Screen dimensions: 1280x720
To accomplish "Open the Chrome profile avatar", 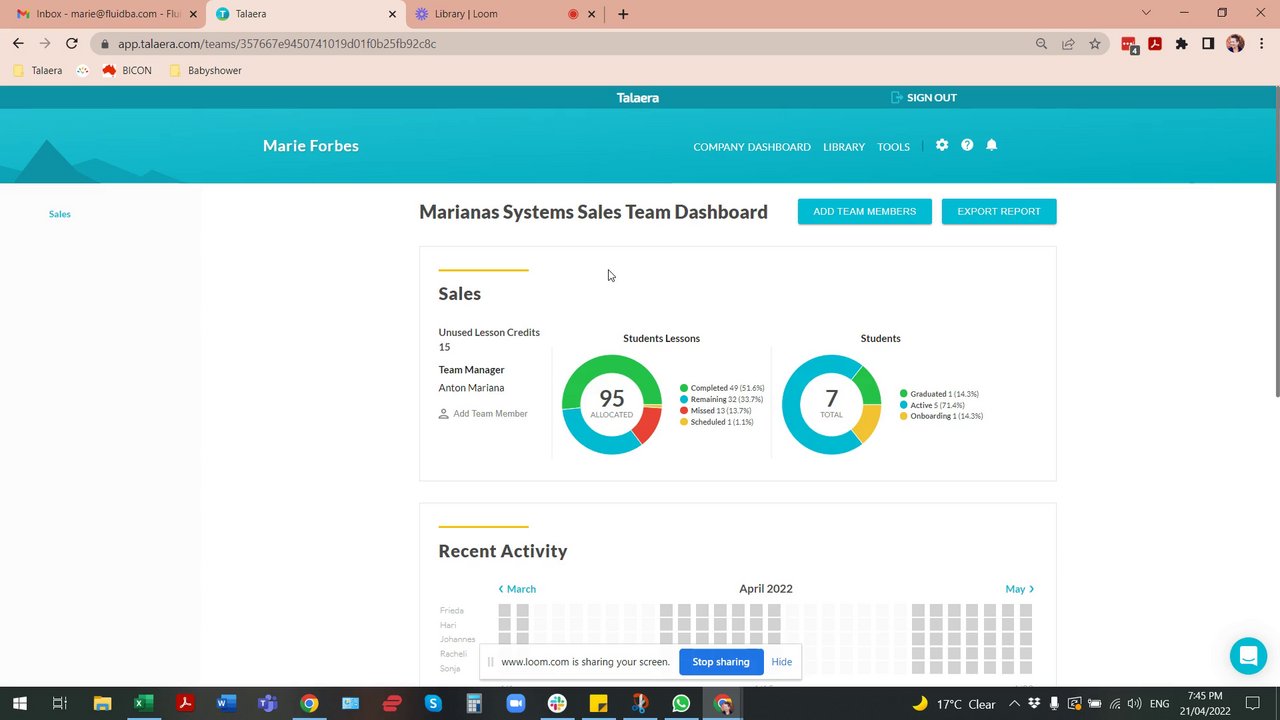I will 1235,44.
